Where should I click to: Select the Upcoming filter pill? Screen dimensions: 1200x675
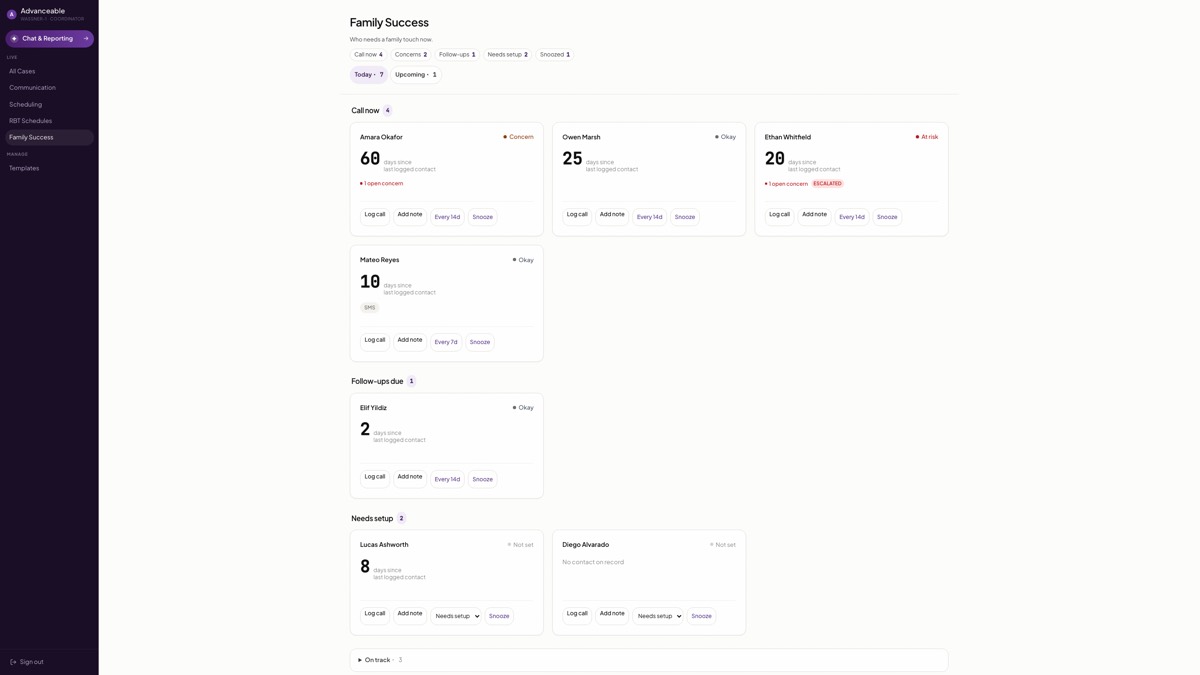[x=416, y=75]
